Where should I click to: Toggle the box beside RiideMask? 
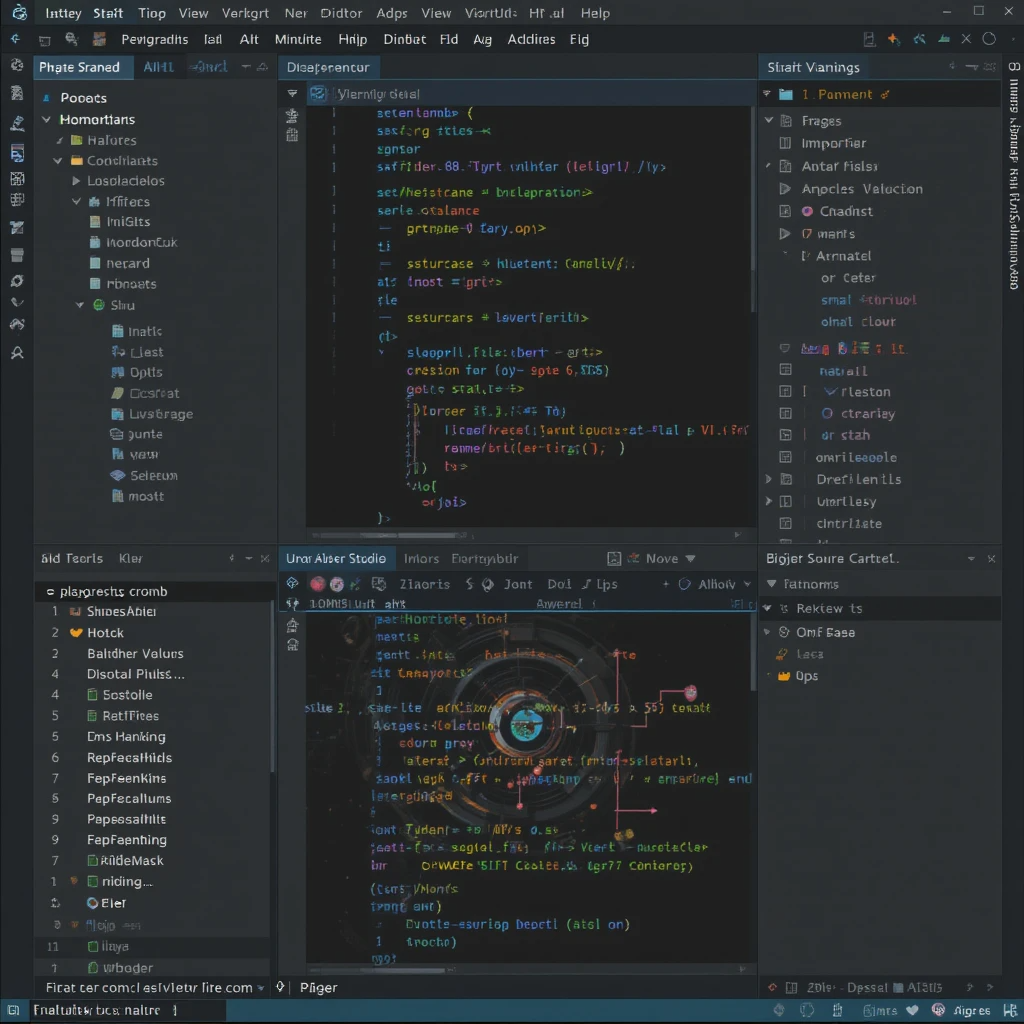click(x=92, y=861)
